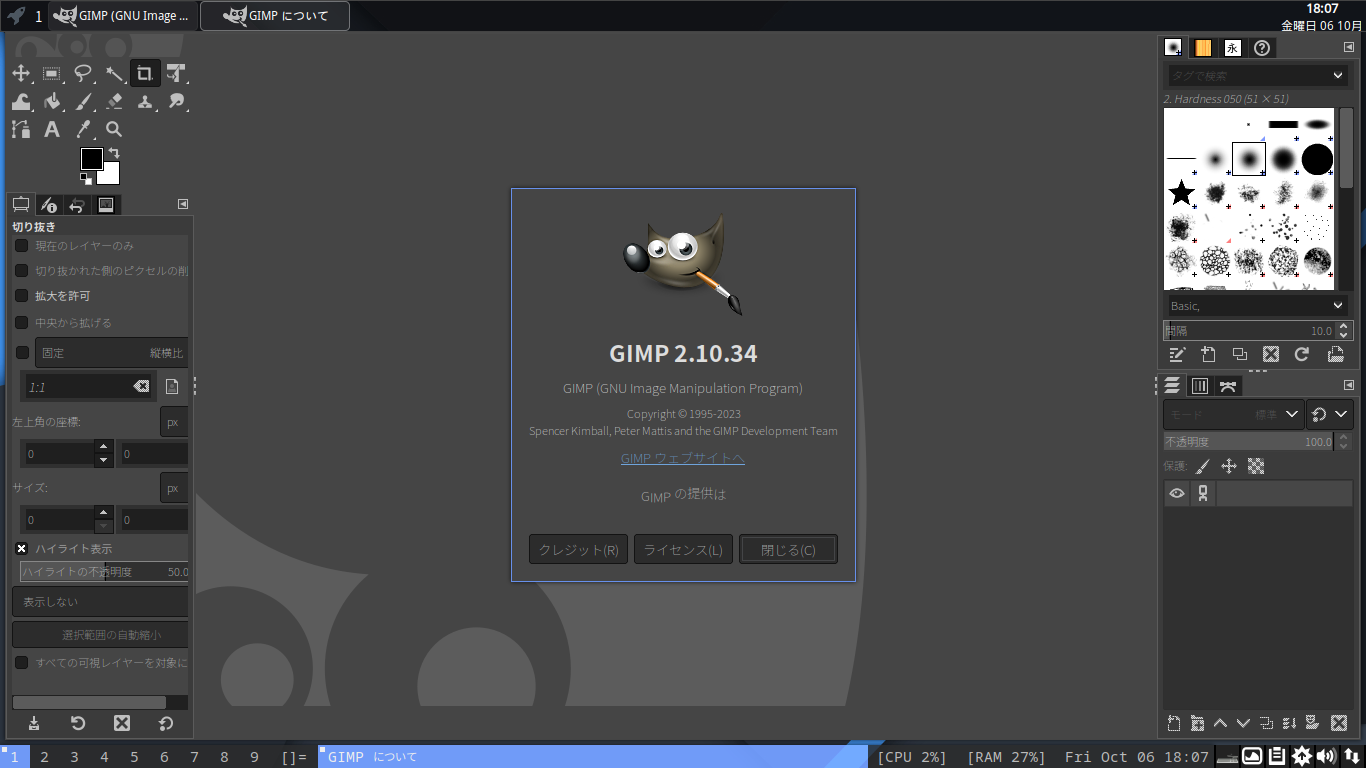This screenshot has width=1366, height=768.
Task: Toggle layer visibility eye column header
Action: coord(1177,493)
